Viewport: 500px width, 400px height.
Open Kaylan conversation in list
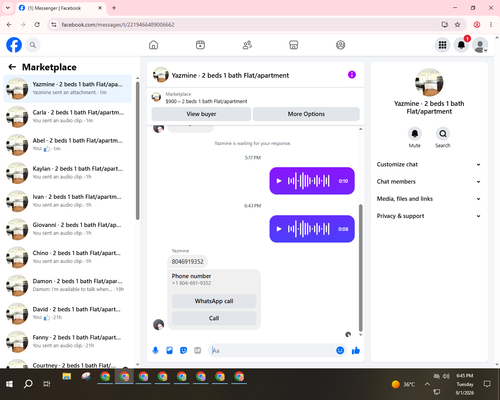tap(67, 173)
